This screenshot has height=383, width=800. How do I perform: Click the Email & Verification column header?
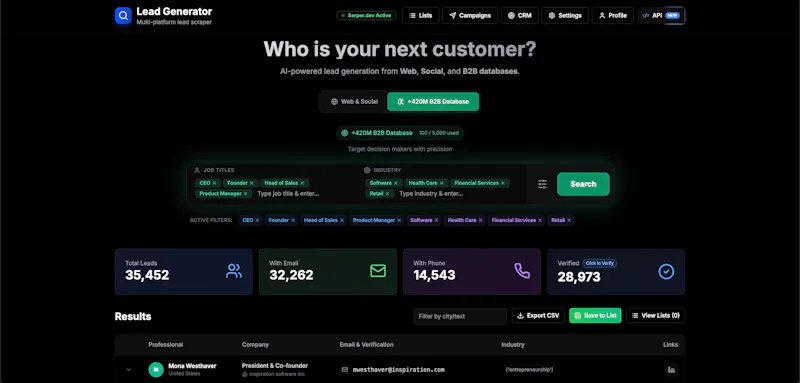coord(366,345)
